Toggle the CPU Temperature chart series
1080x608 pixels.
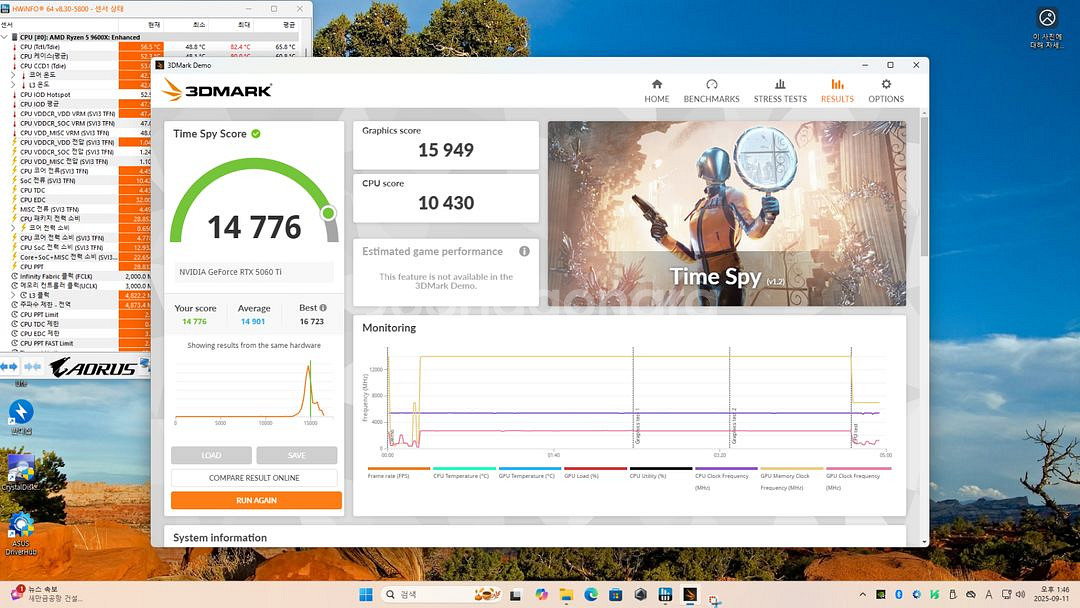(464, 472)
